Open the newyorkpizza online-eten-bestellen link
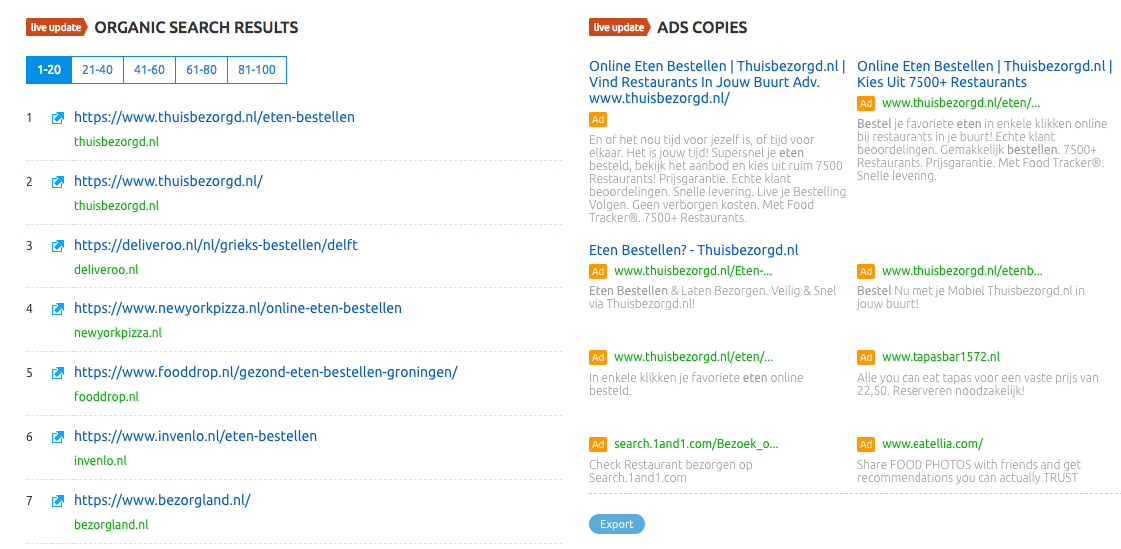Screen dimensions: 1121x549 pos(237,308)
